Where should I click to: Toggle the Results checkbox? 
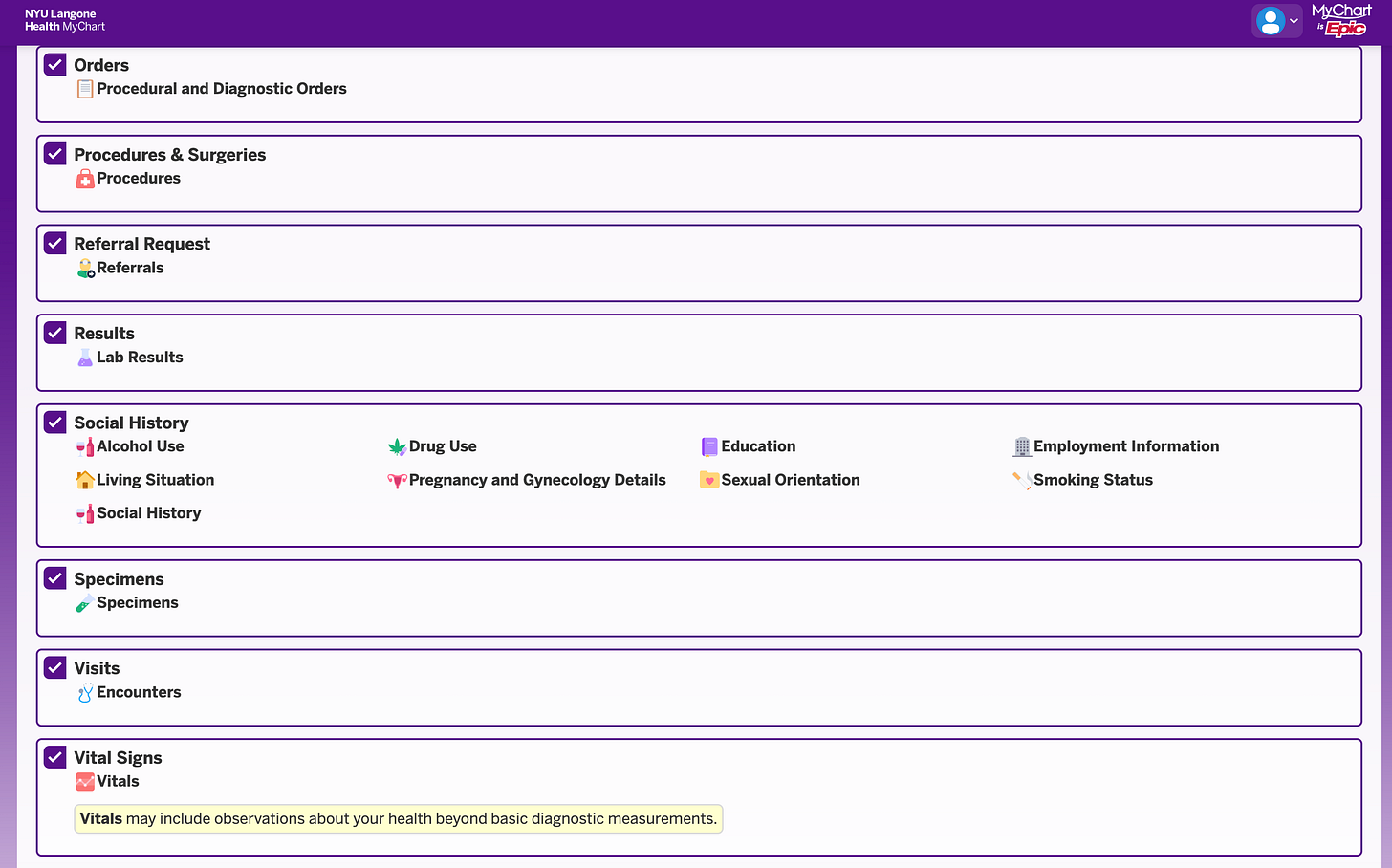coord(55,333)
